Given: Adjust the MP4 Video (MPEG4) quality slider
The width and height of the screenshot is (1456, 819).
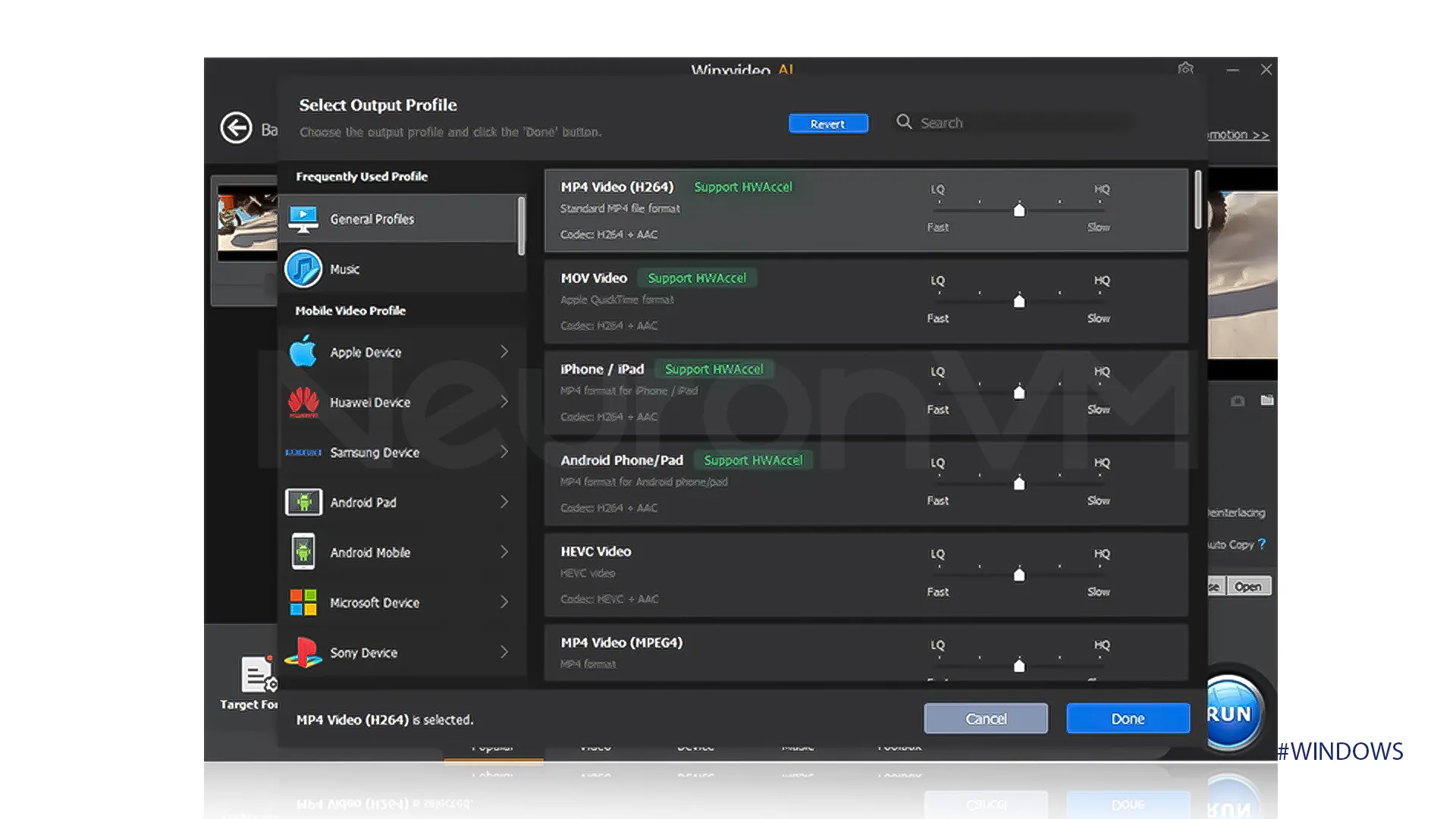Looking at the screenshot, I should [x=1019, y=664].
